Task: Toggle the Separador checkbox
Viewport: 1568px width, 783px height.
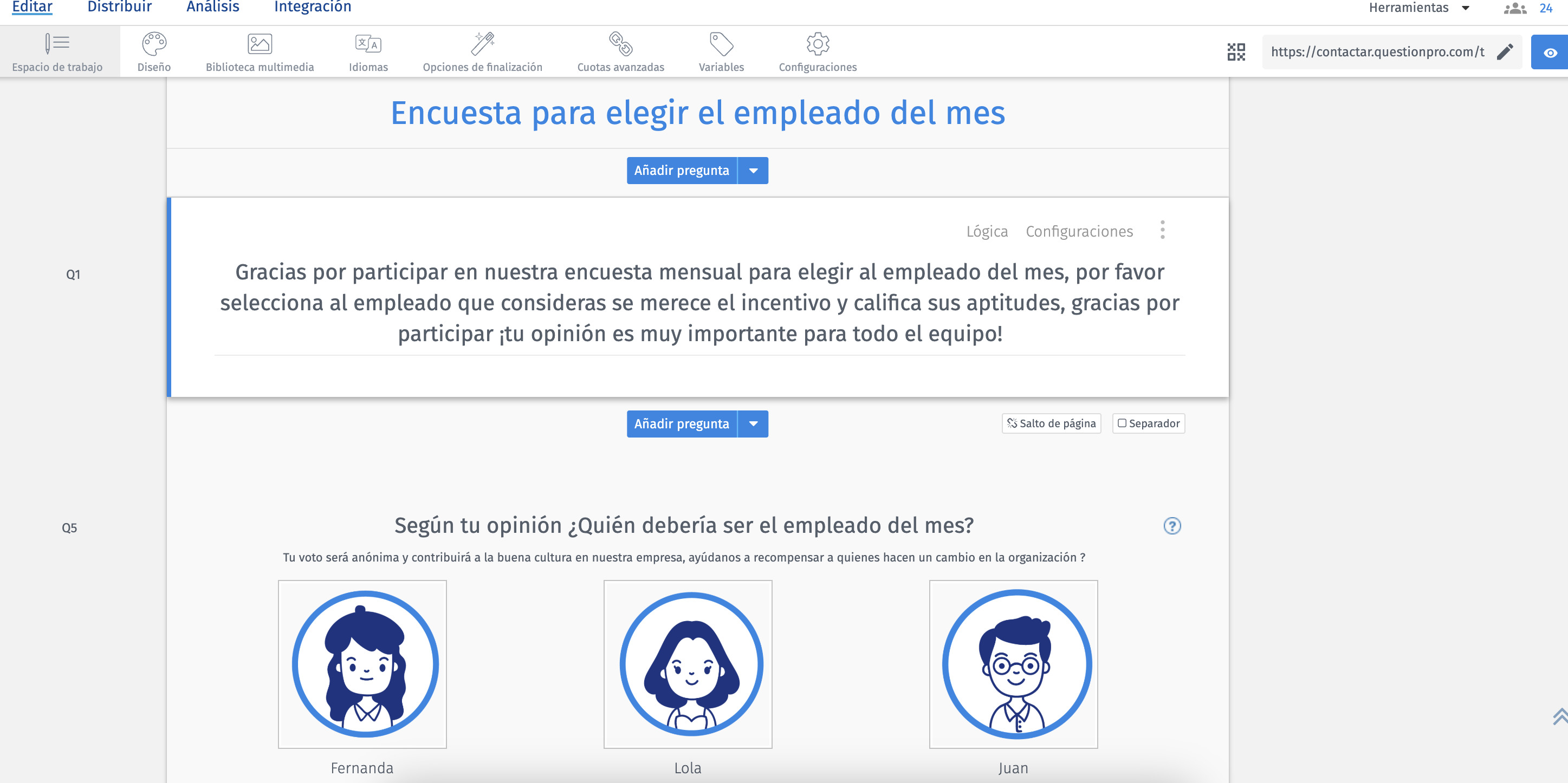Action: 1122,423
